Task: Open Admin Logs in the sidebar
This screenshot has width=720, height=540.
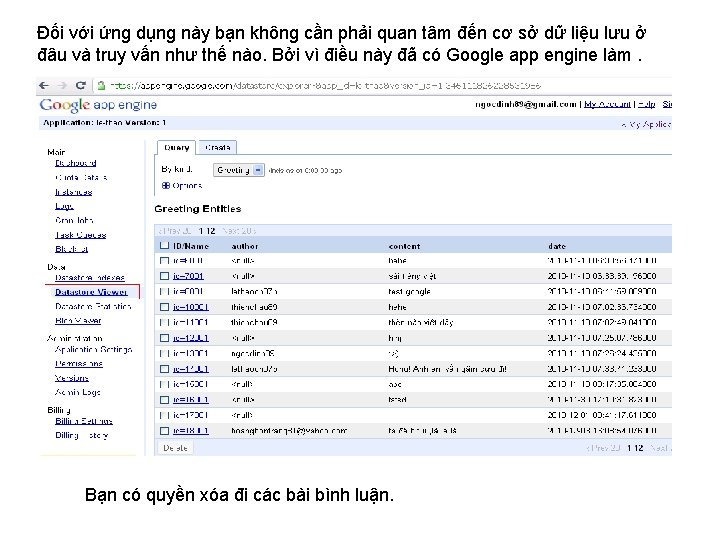Action: click(78, 392)
